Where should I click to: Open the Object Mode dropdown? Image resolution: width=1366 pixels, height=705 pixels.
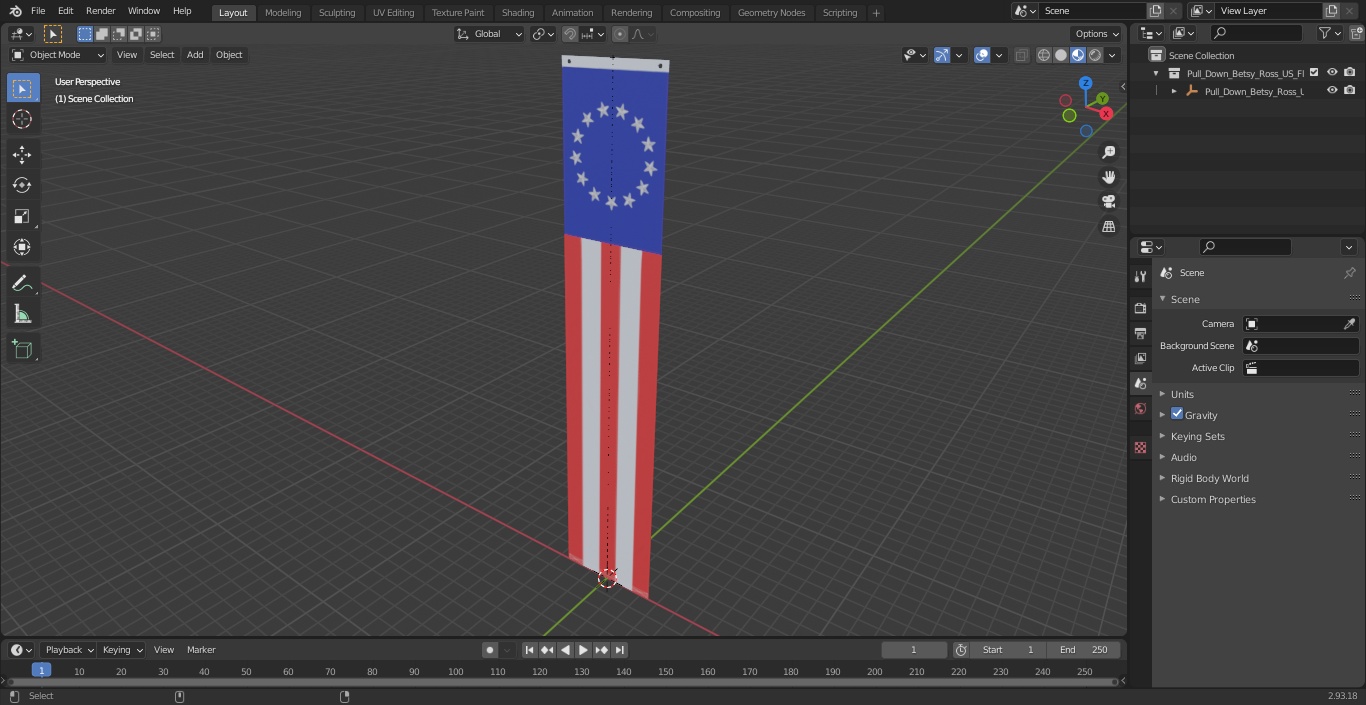(58, 55)
